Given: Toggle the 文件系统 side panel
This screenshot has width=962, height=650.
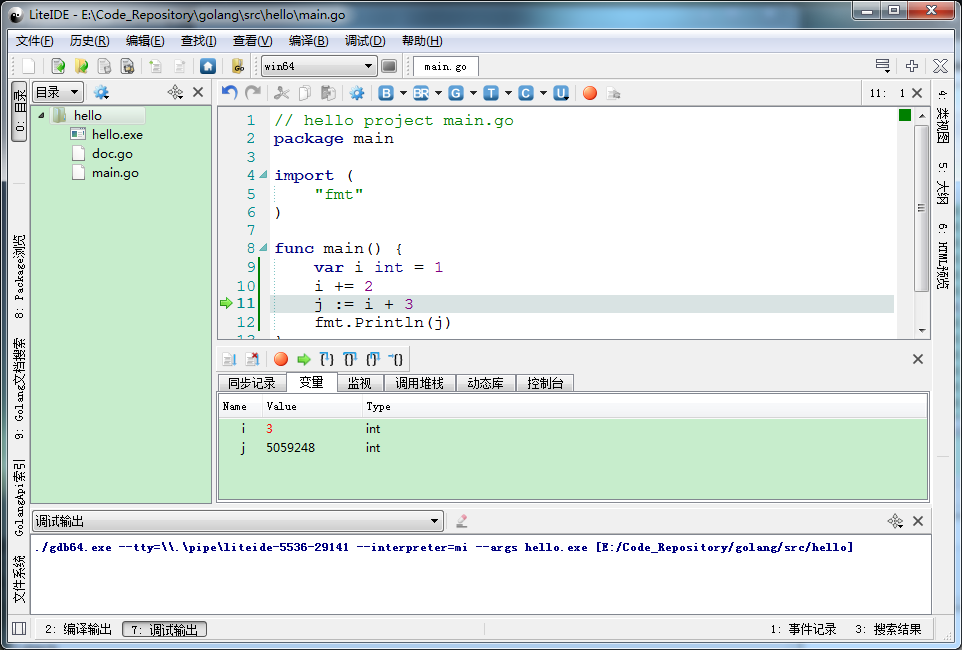Looking at the screenshot, I should coord(20,579).
